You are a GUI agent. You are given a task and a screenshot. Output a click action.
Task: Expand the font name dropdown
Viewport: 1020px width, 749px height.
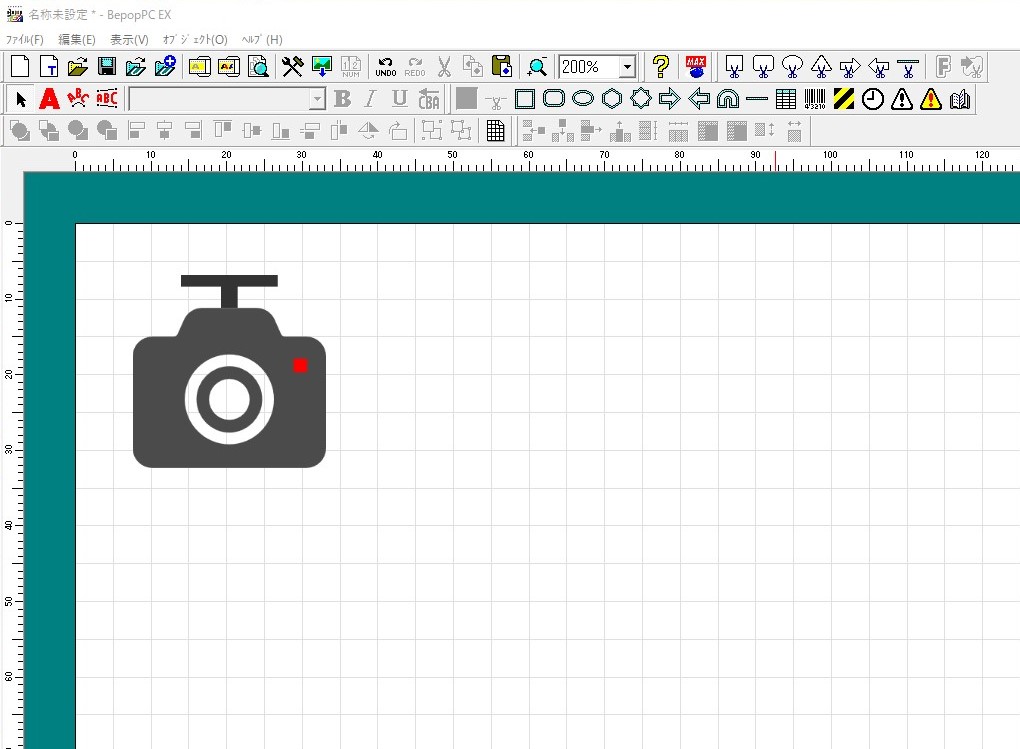point(317,99)
